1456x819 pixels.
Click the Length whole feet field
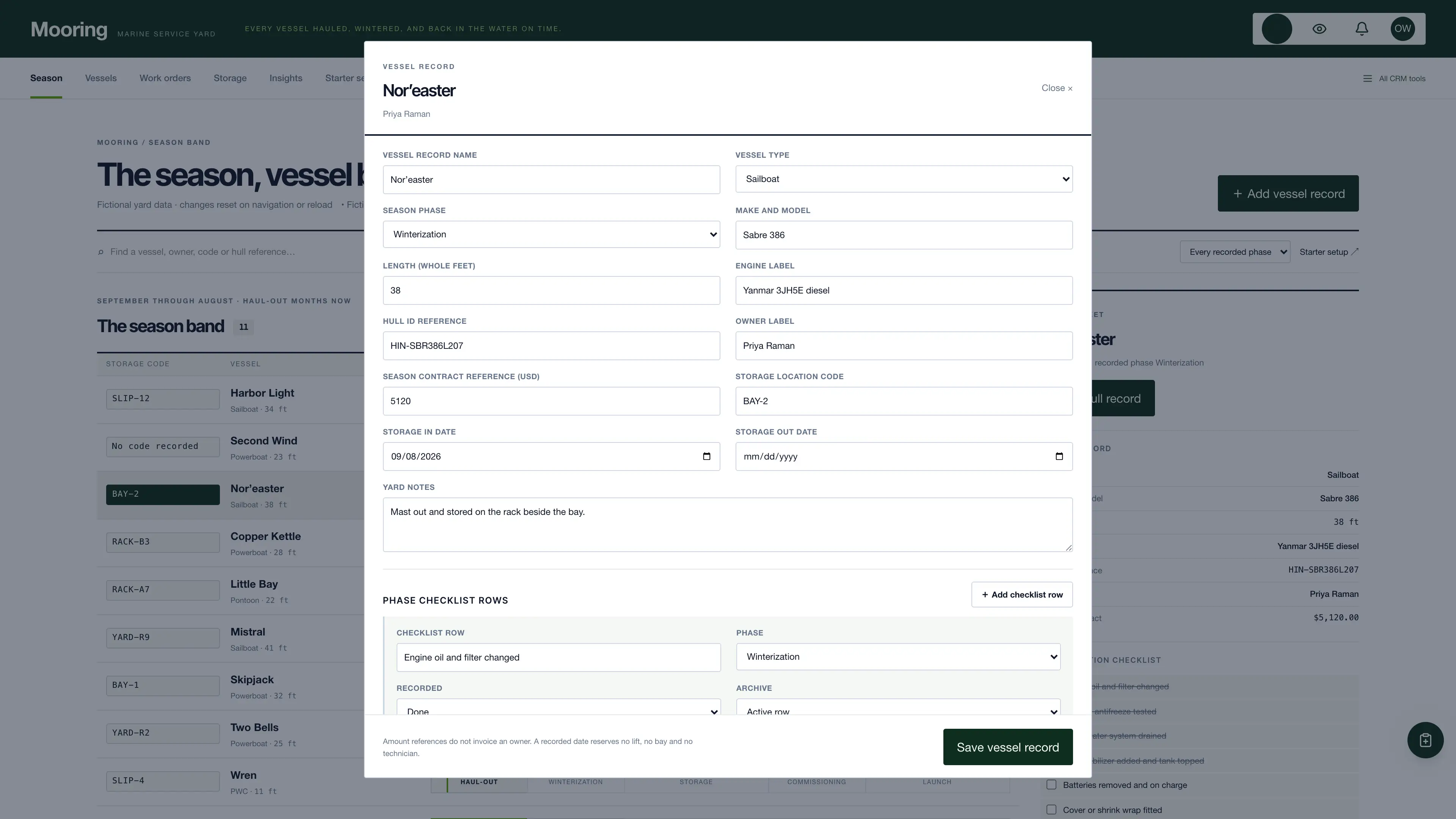[551, 290]
